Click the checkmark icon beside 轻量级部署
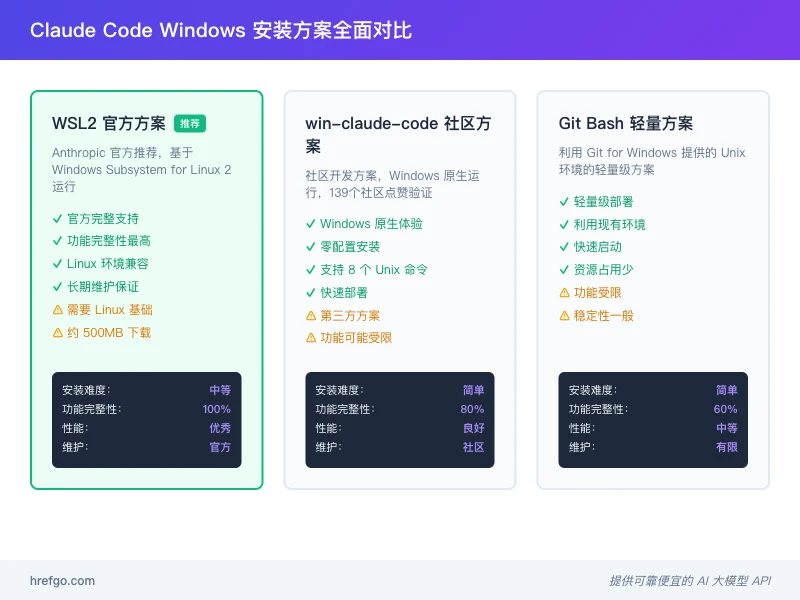 pyautogui.click(x=564, y=202)
